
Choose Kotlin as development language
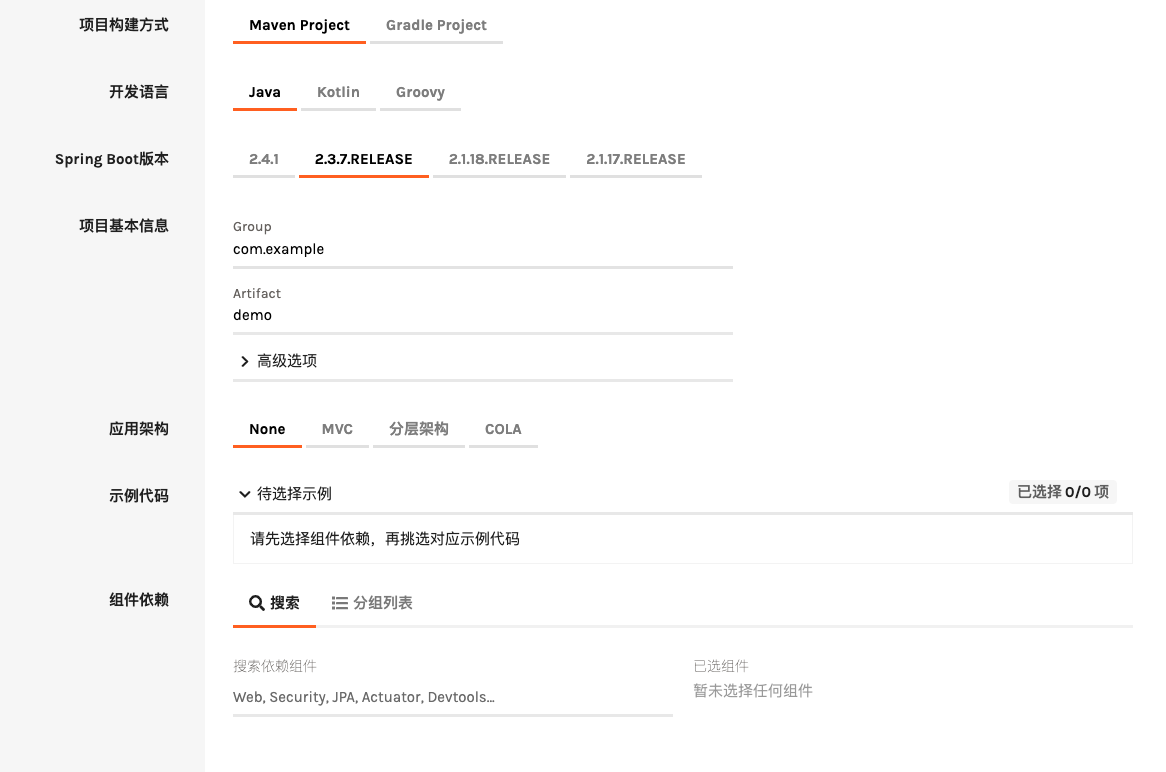pyautogui.click(x=338, y=92)
